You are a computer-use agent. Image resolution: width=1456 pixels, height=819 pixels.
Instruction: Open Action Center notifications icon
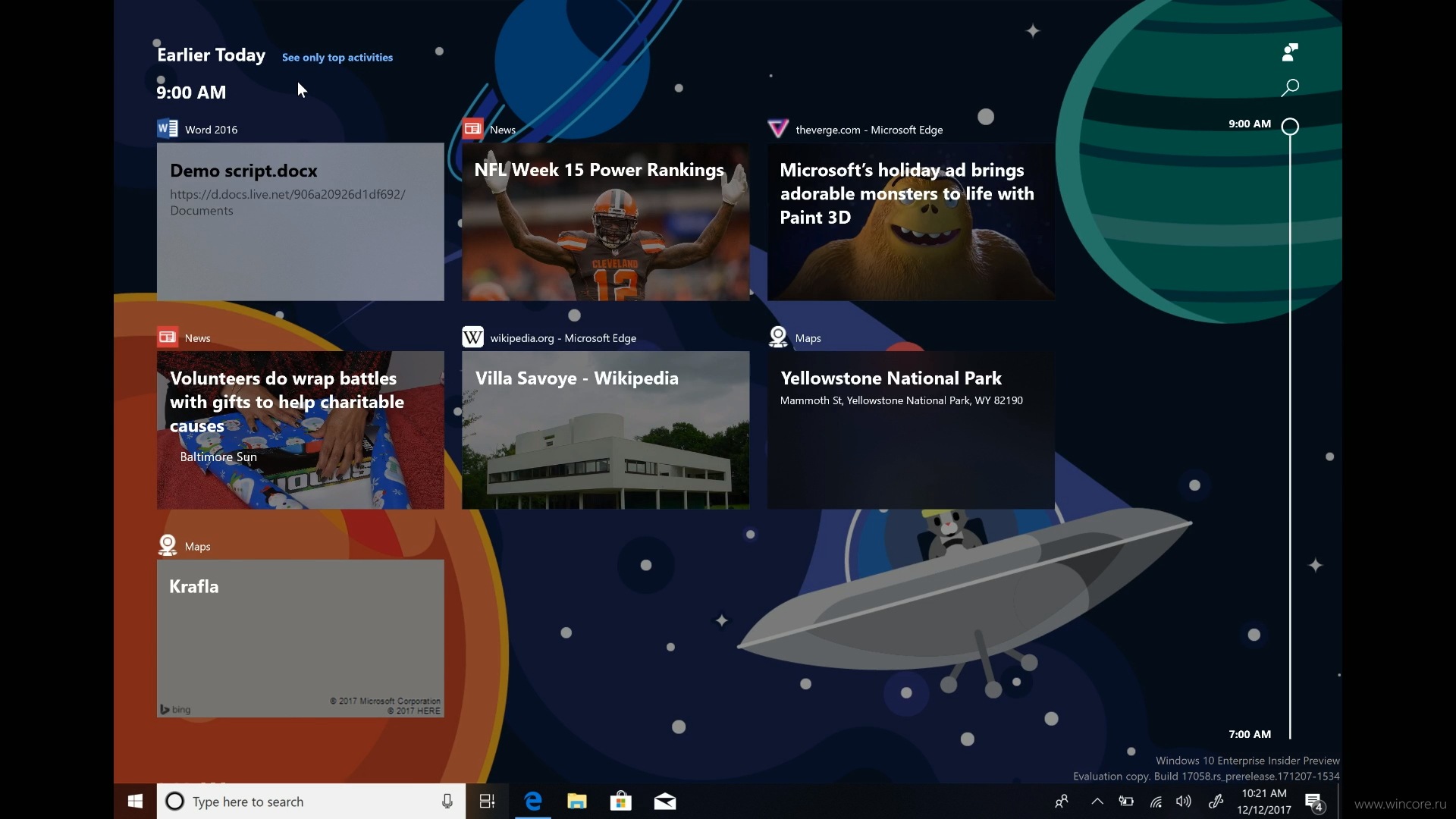pos(1315,802)
